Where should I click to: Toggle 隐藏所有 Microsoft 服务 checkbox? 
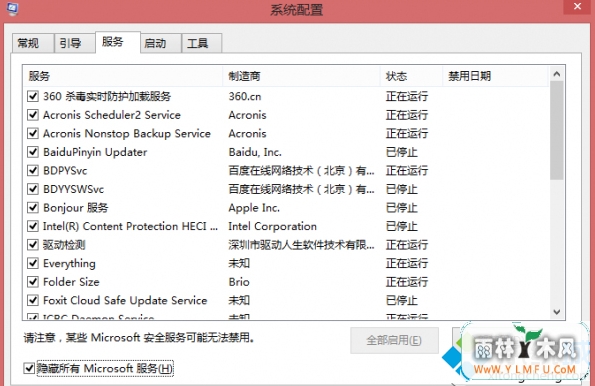coord(29,368)
